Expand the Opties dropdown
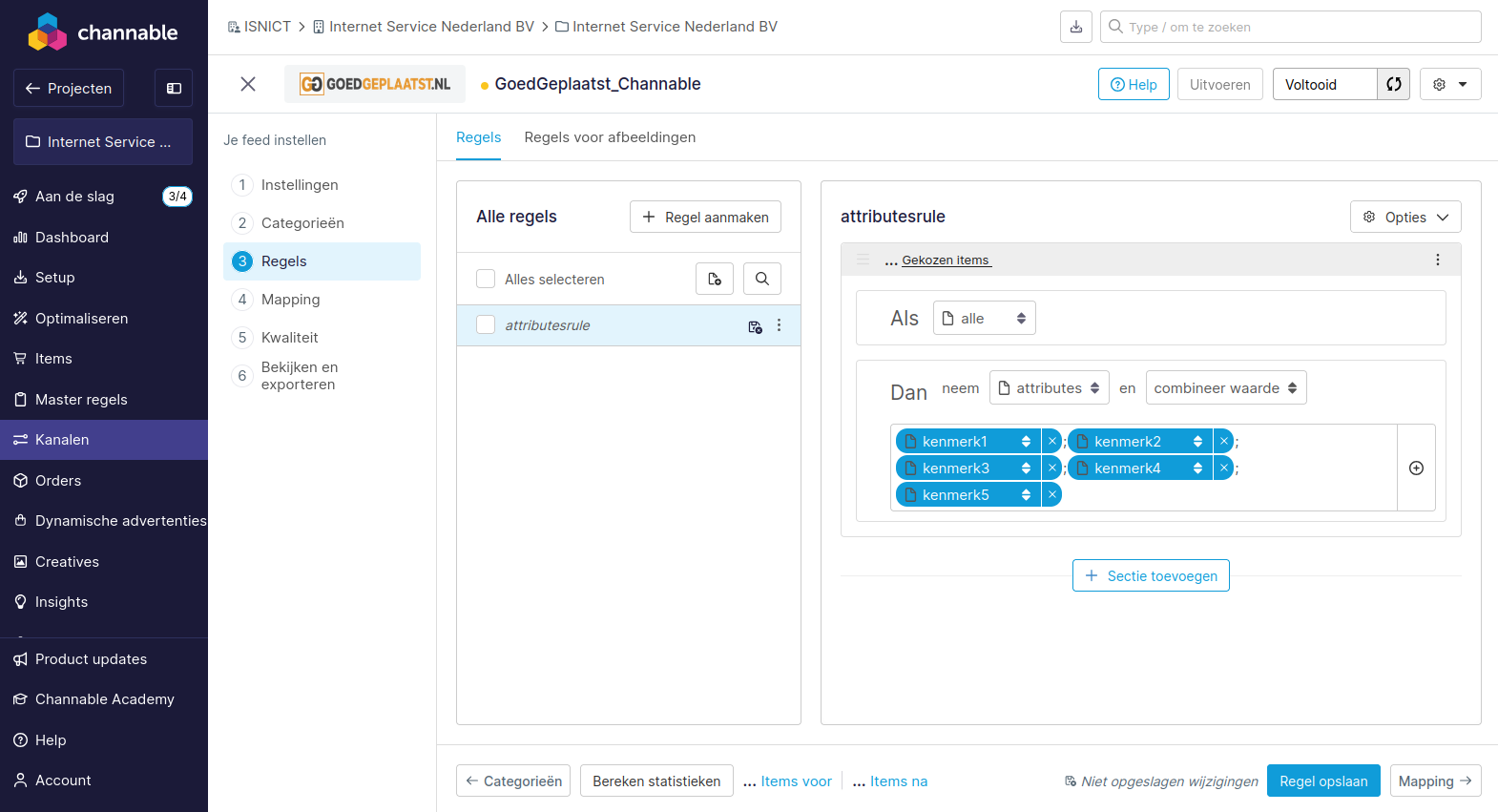 pyautogui.click(x=1404, y=217)
